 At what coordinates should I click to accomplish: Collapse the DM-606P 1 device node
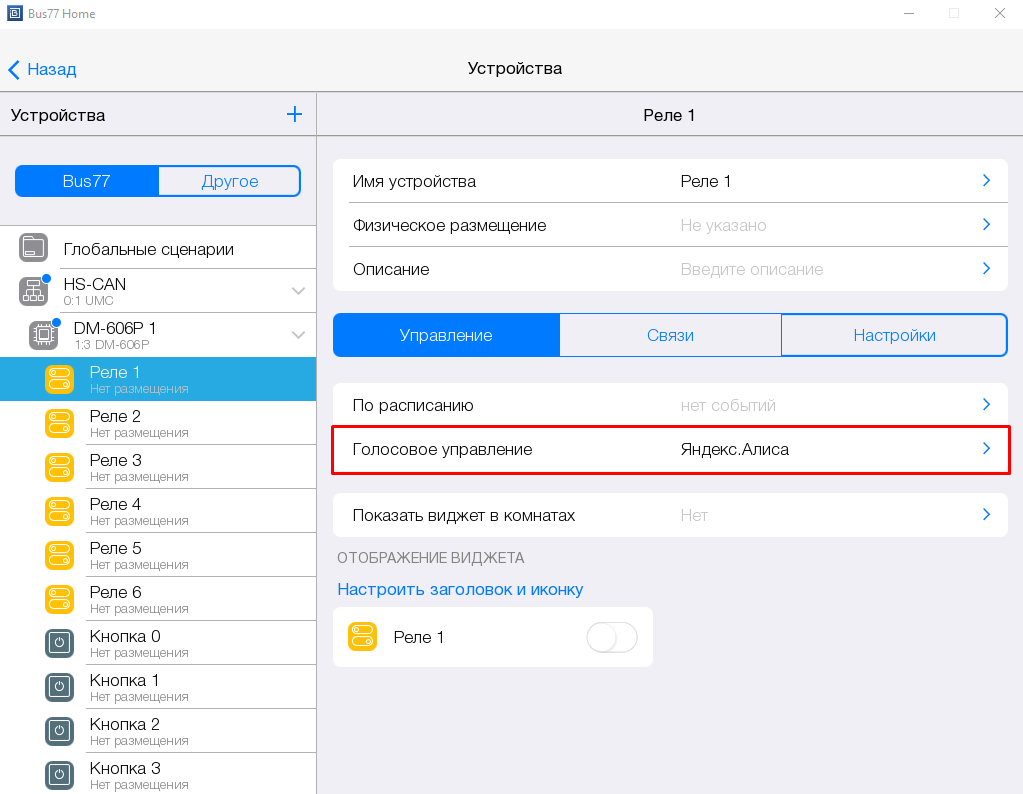click(298, 335)
